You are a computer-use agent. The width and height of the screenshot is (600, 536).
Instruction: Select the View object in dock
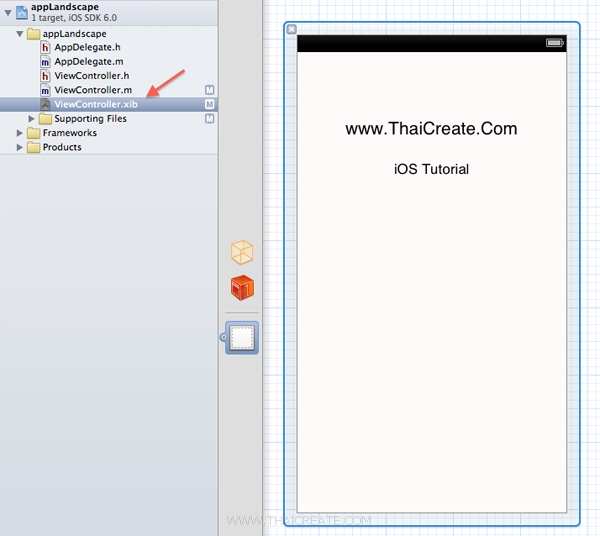[x=242, y=337]
